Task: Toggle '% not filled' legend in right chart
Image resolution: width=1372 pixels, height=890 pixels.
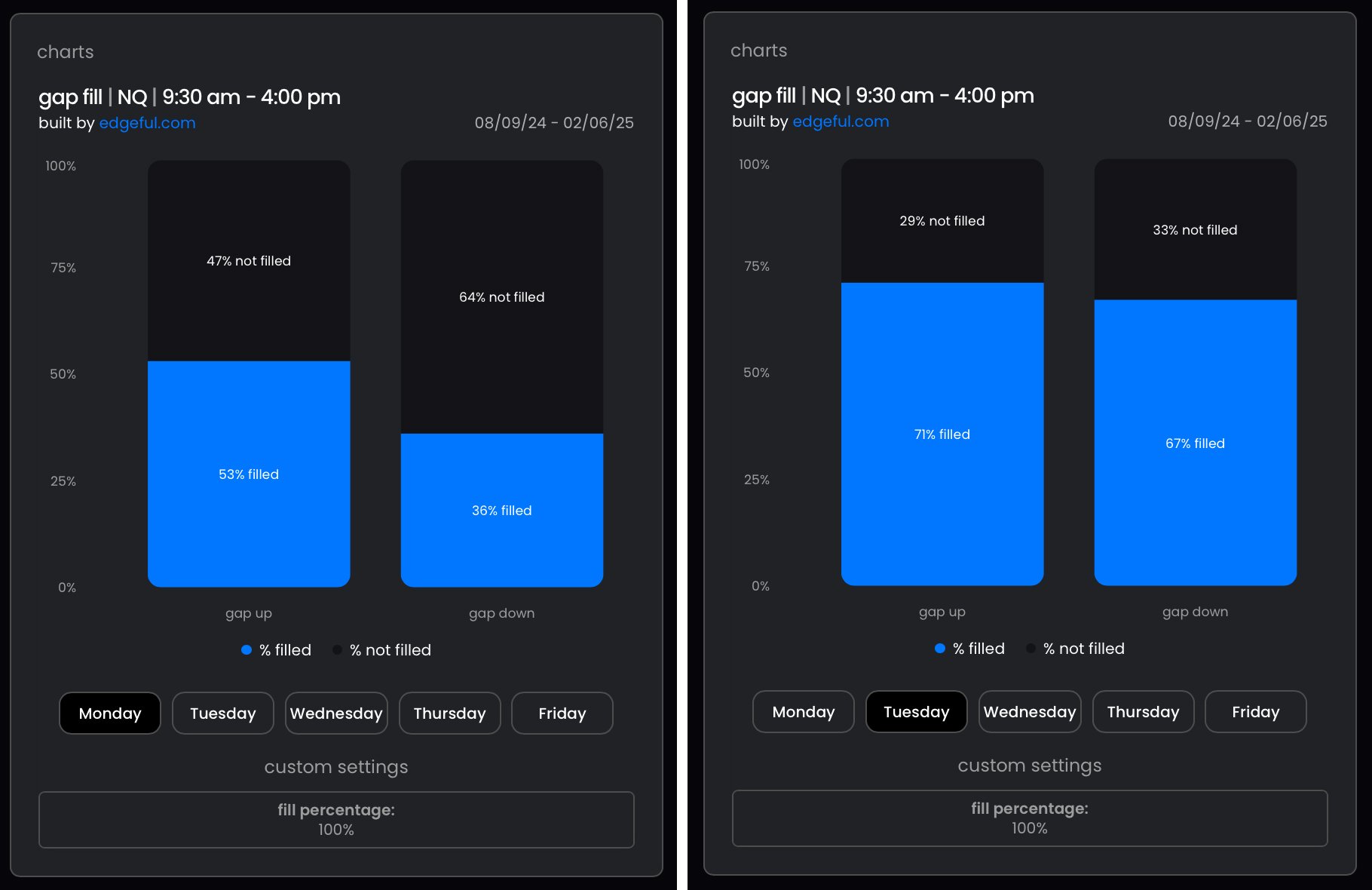Action: (1076, 648)
